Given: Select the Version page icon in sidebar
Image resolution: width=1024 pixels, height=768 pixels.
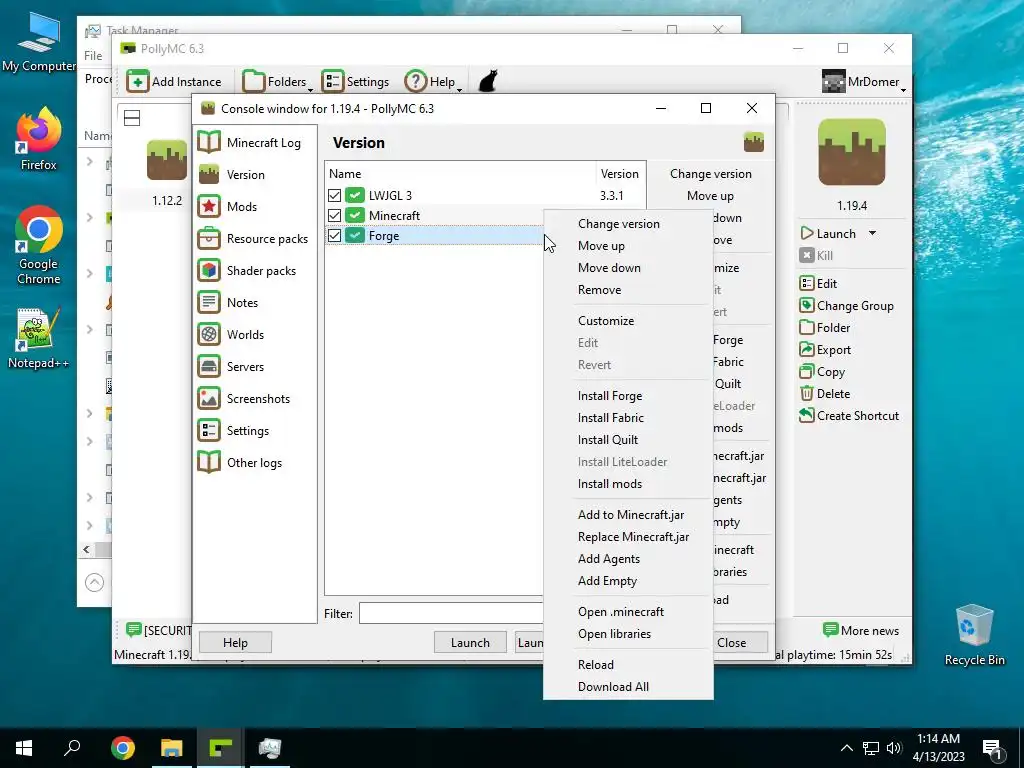Looking at the screenshot, I should (x=209, y=174).
